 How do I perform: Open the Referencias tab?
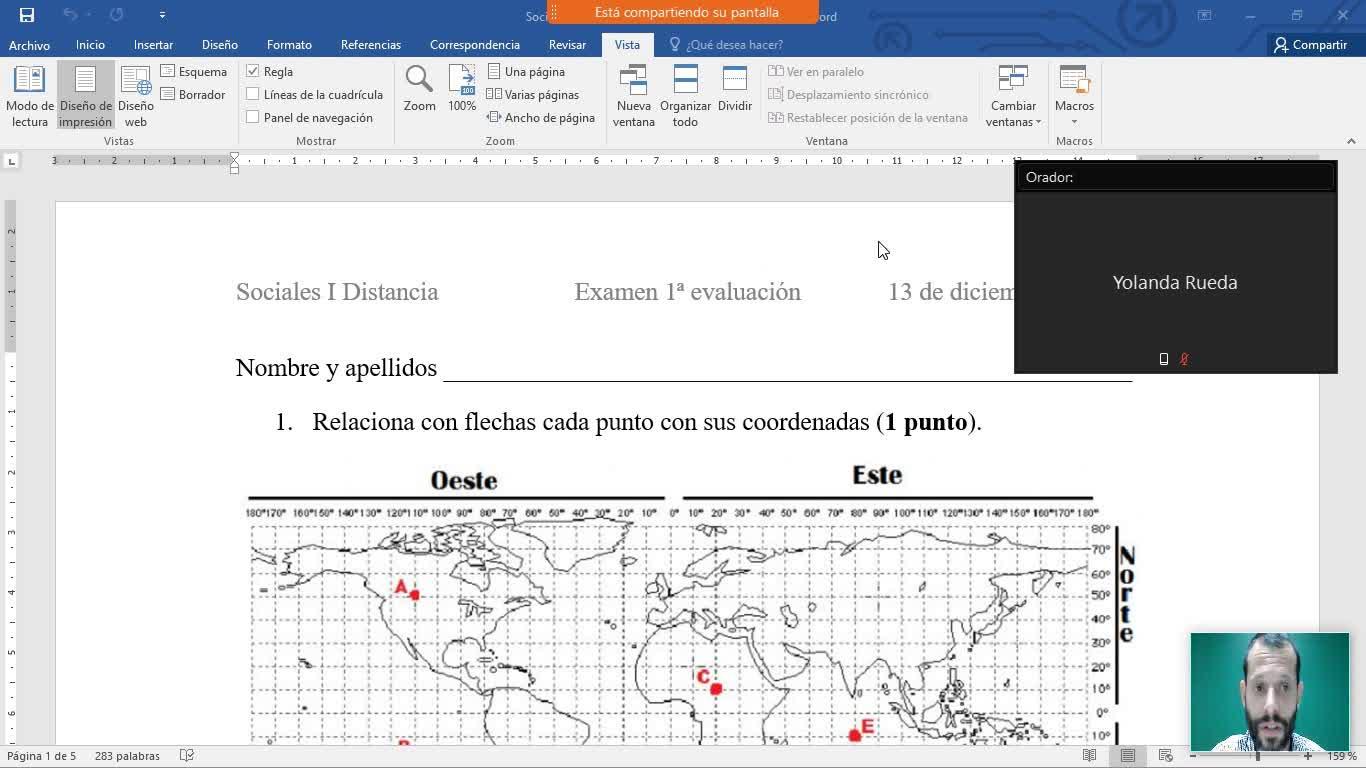coord(370,45)
